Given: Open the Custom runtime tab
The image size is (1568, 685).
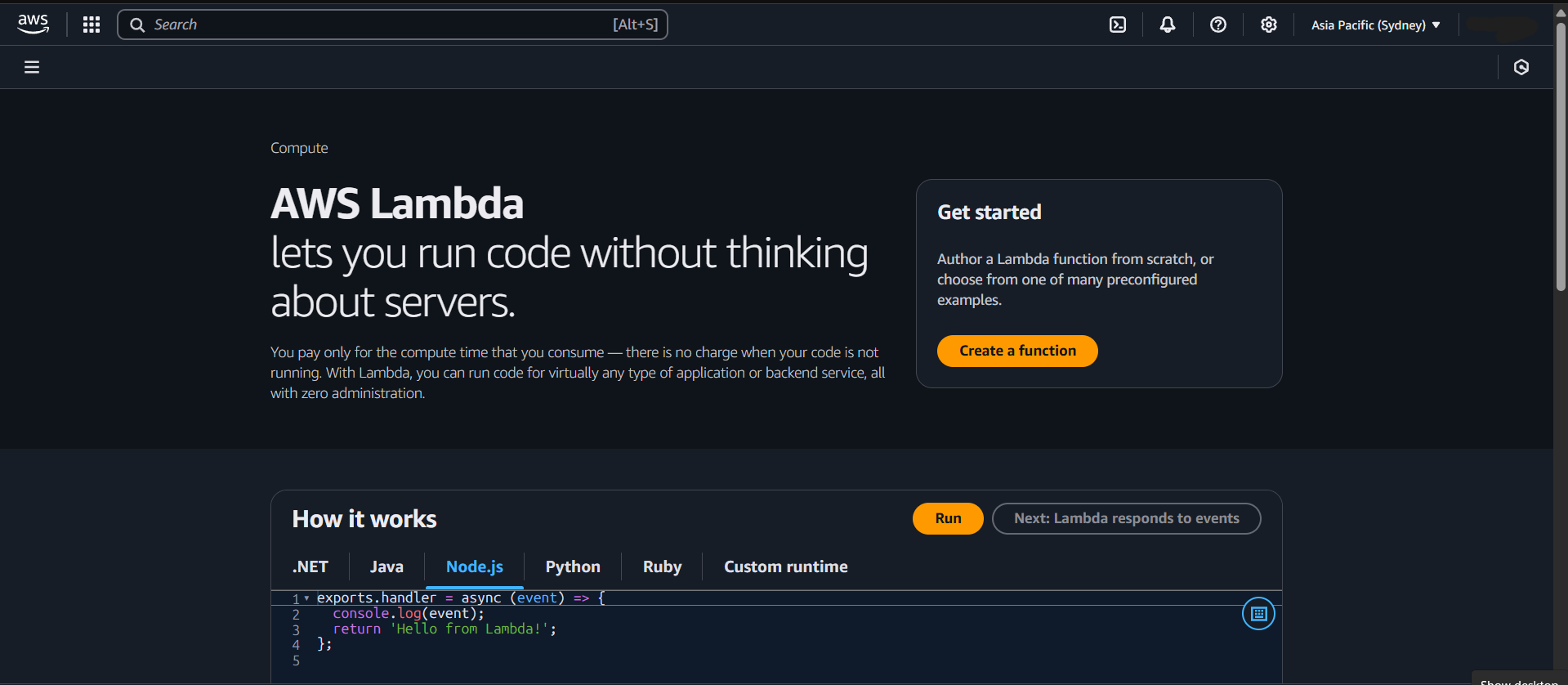Looking at the screenshot, I should click(x=785, y=566).
